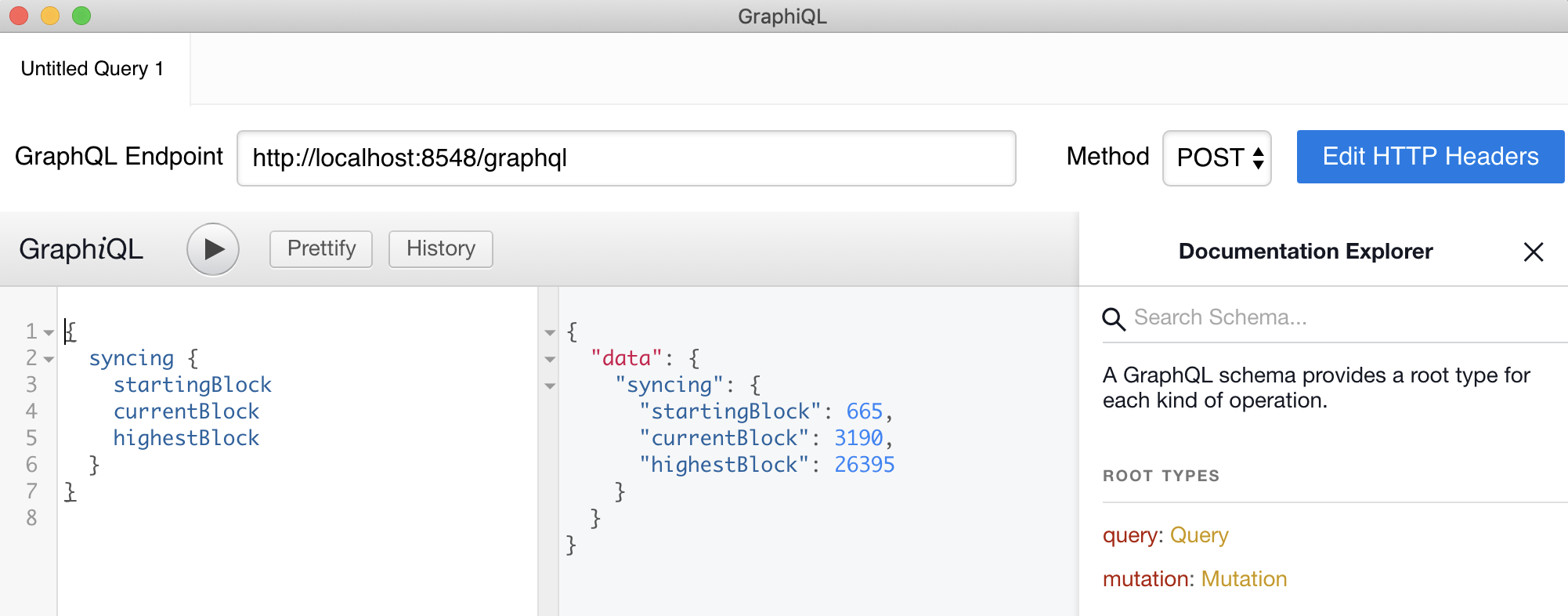The image size is (1568, 616).
Task: Click the macOS yellow minimize button
Action: tap(50, 16)
